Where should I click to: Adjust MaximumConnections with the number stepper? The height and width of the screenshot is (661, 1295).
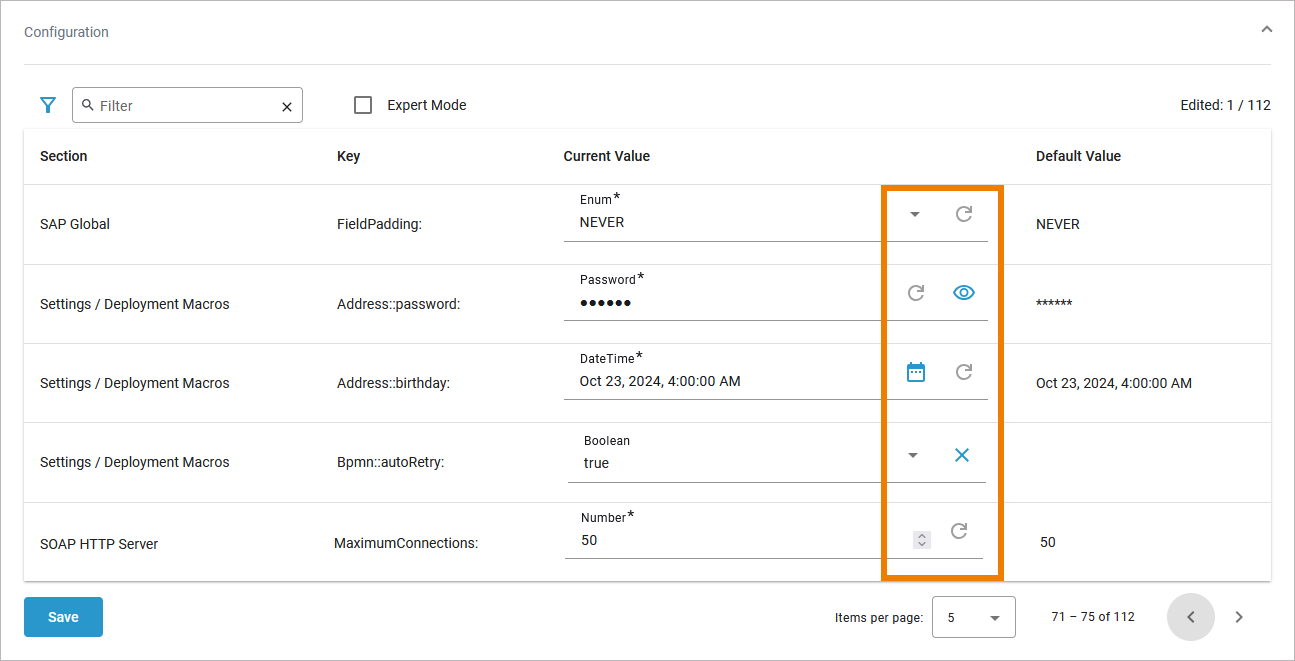[x=922, y=540]
